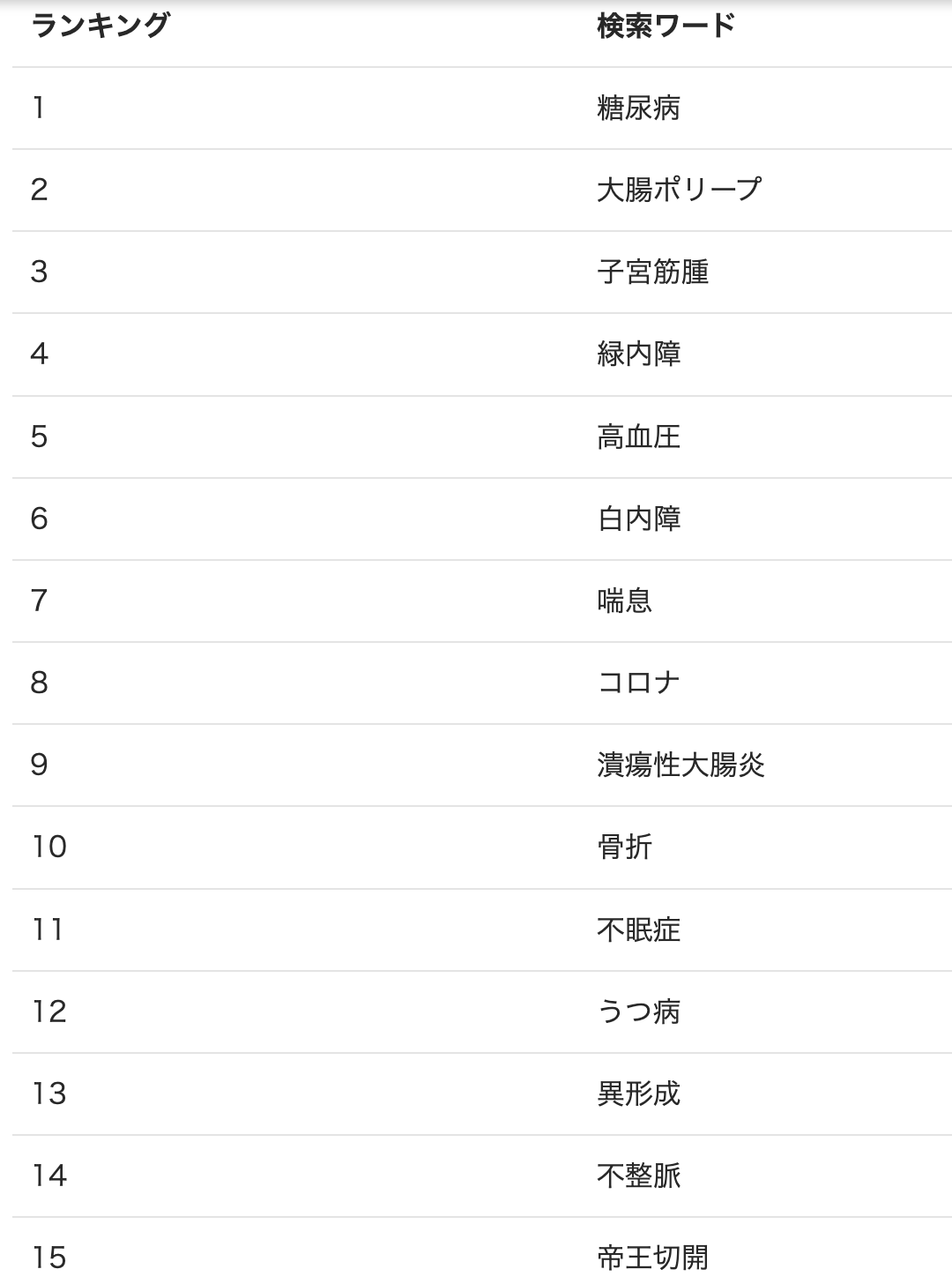Open the 潰瘍性大腸炎 entry
952x1284 pixels.
tap(681, 765)
